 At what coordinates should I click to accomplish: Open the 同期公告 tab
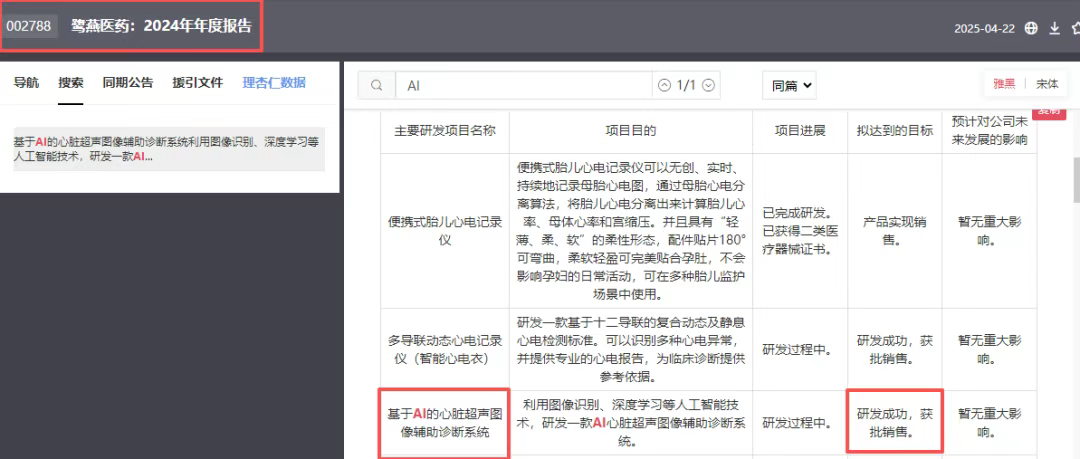pyautogui.click(x=128, y=83)
